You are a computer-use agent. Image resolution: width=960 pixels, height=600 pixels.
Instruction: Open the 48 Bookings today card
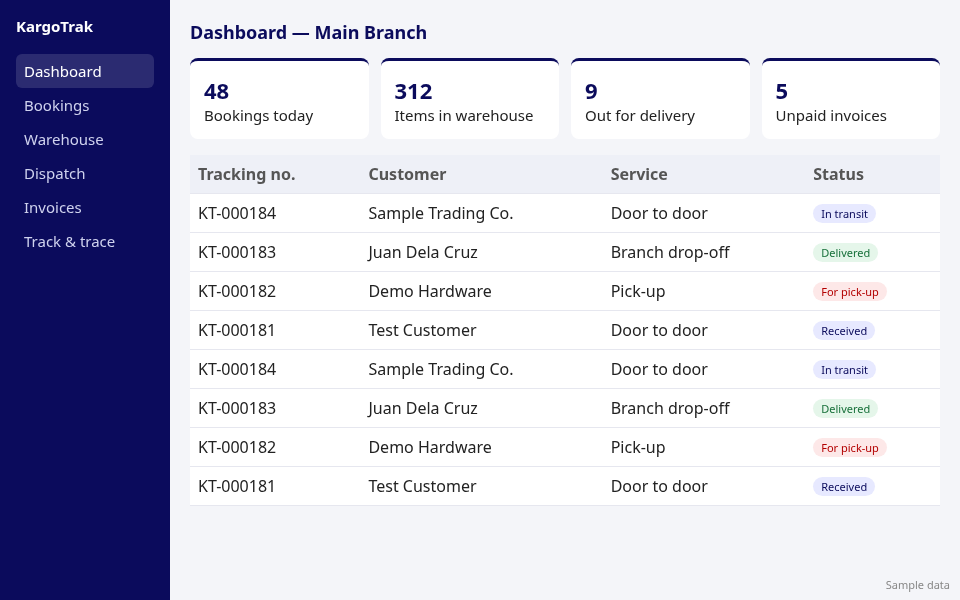click(x=279, y=99)
